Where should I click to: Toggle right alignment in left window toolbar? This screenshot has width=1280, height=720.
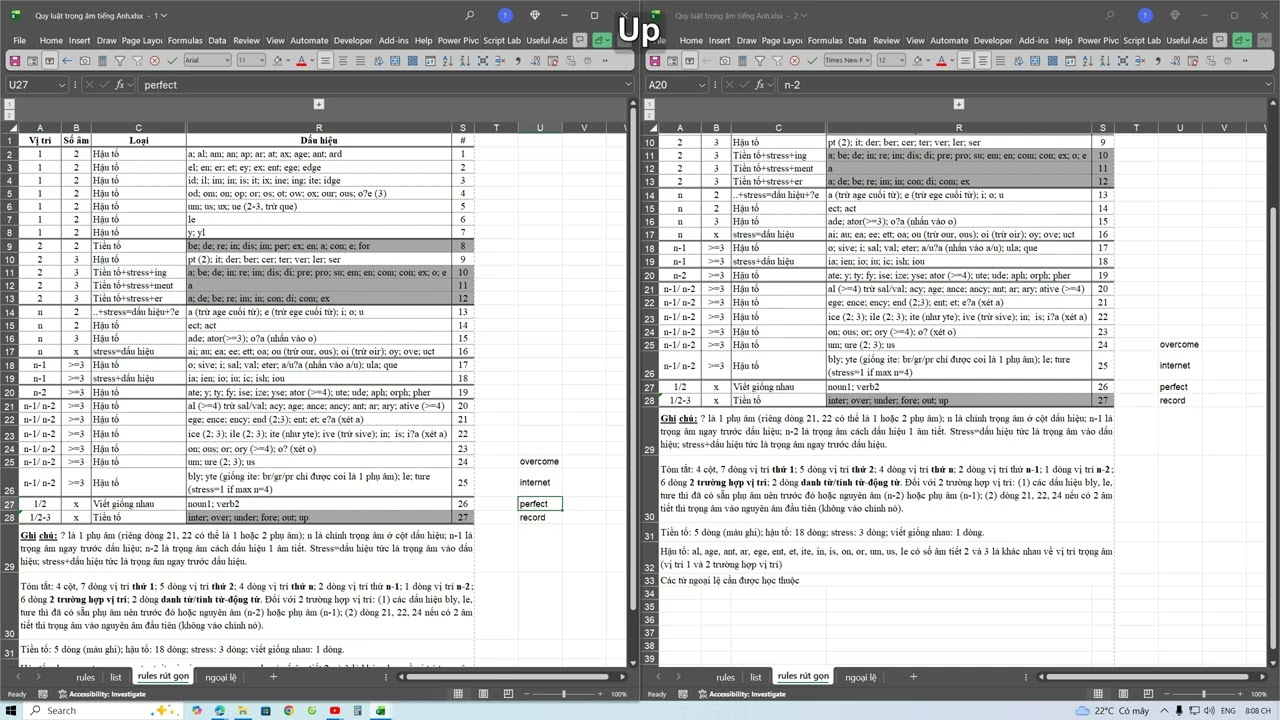point(360,60)
